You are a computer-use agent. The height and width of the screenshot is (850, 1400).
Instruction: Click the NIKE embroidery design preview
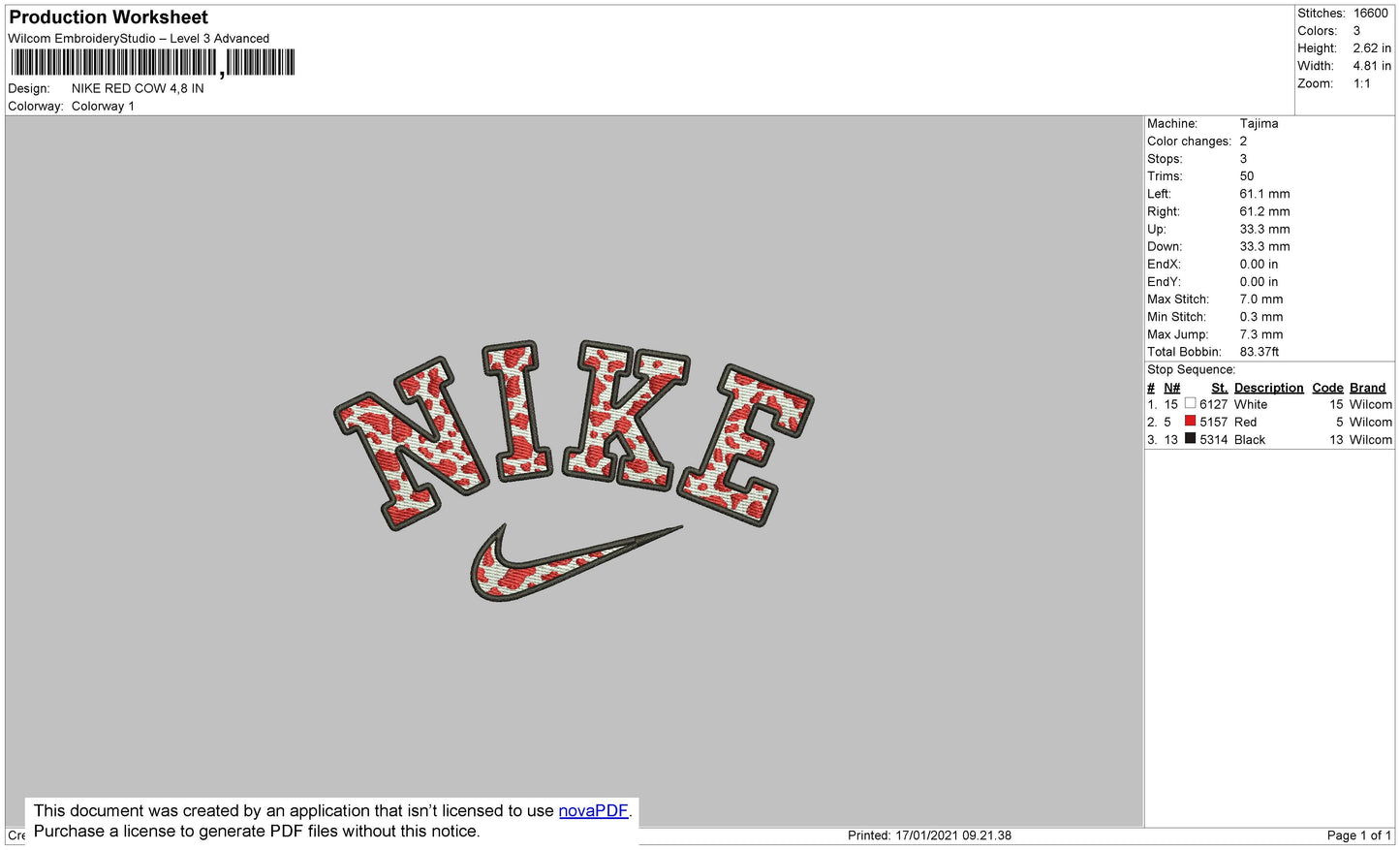(x=574, y=470)
